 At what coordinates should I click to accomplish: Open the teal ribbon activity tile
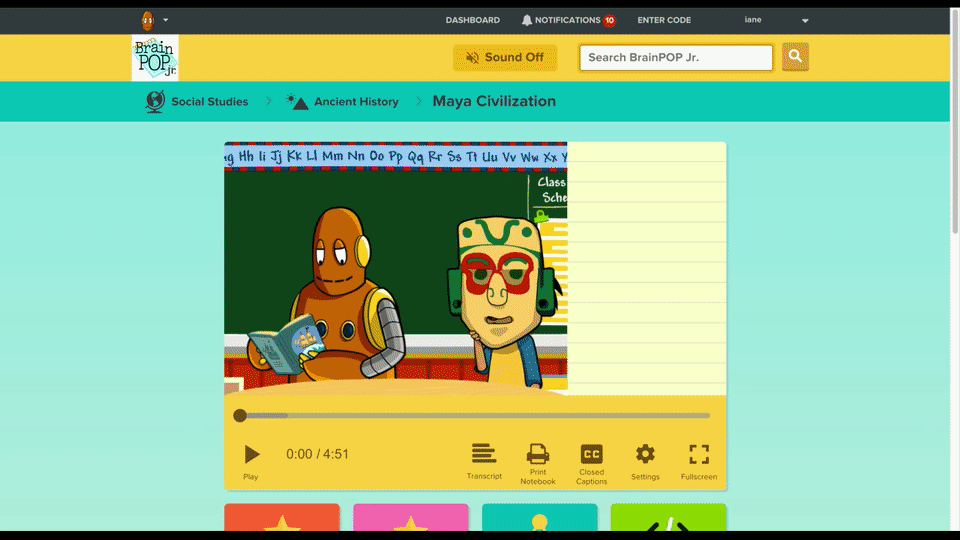point(539,517)
